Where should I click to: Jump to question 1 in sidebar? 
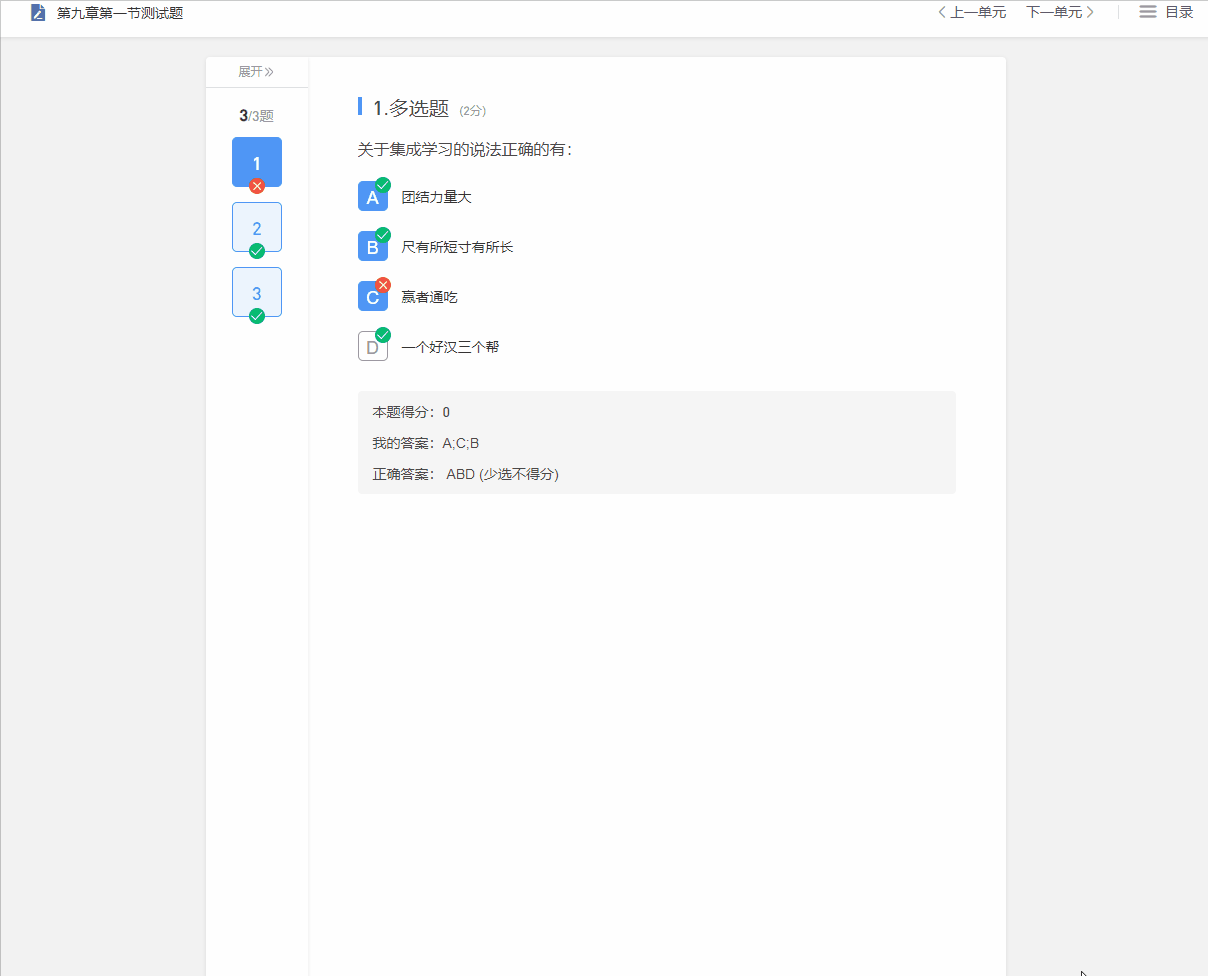pyautogui.click(x=257, y=162)
